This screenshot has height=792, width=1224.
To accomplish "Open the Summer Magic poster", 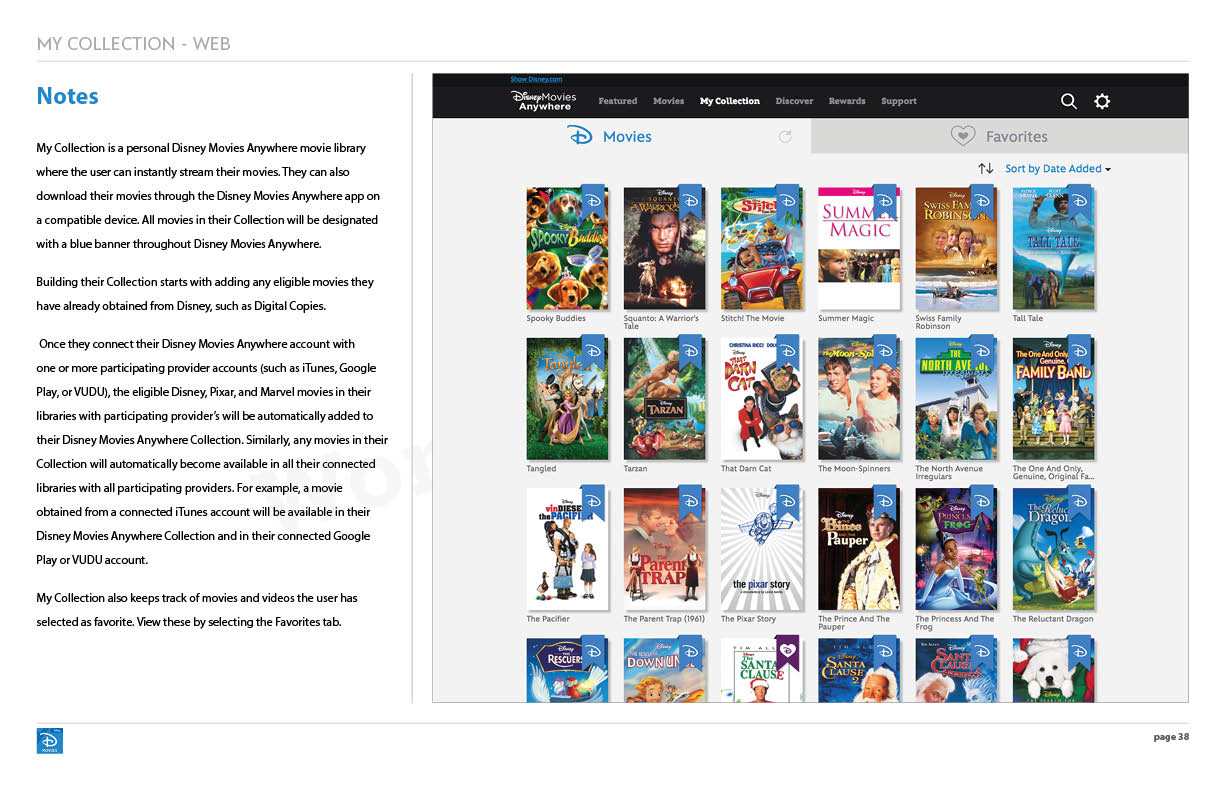I will tap(859, 248).
